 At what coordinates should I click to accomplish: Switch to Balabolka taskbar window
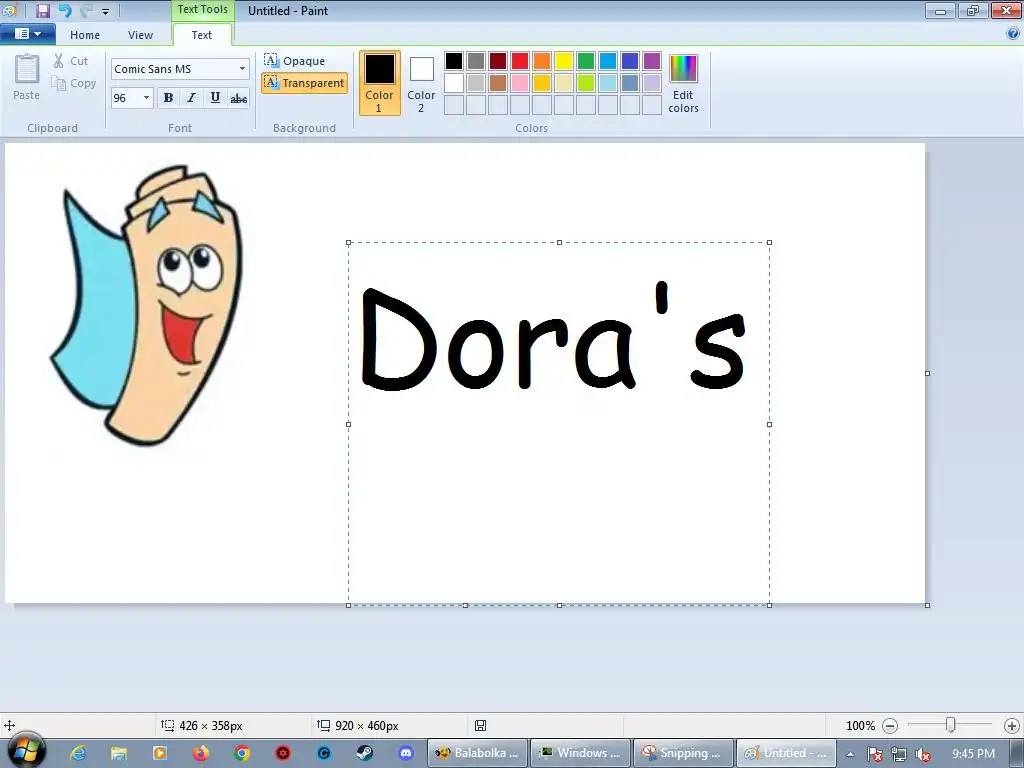[477, 753]
